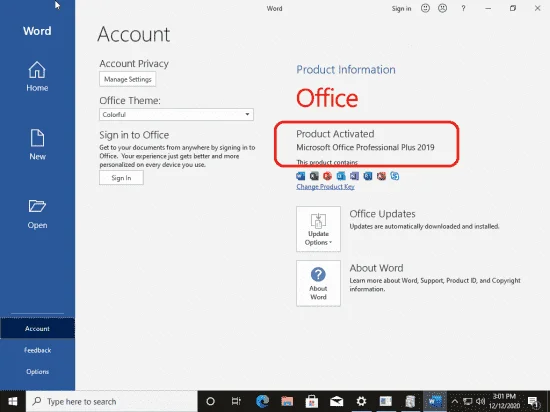Show hidden system tray icons

tap(455, 401)
